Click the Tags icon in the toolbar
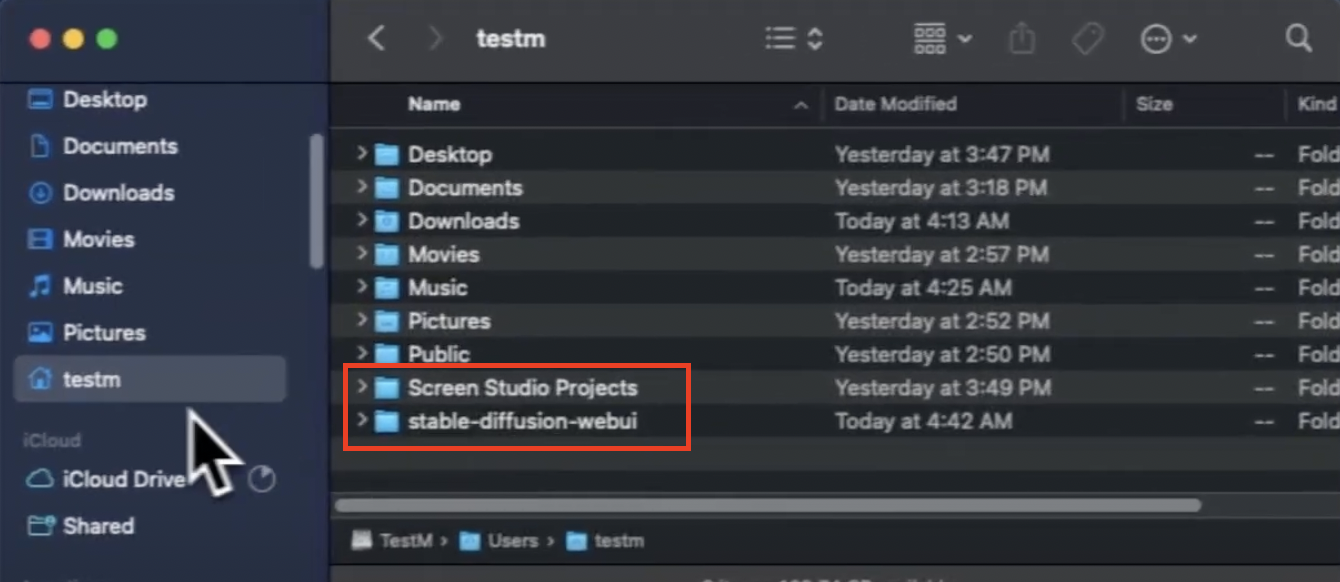 1087,38
